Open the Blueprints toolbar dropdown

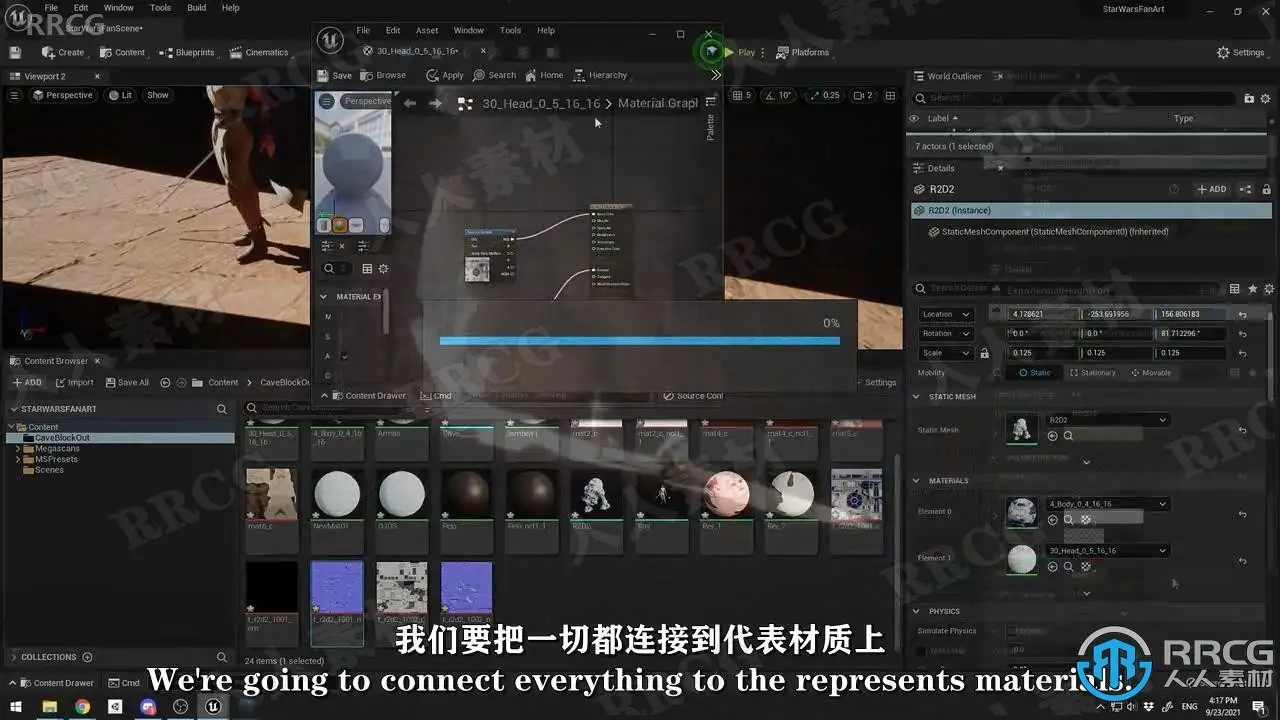coord(188,52)
